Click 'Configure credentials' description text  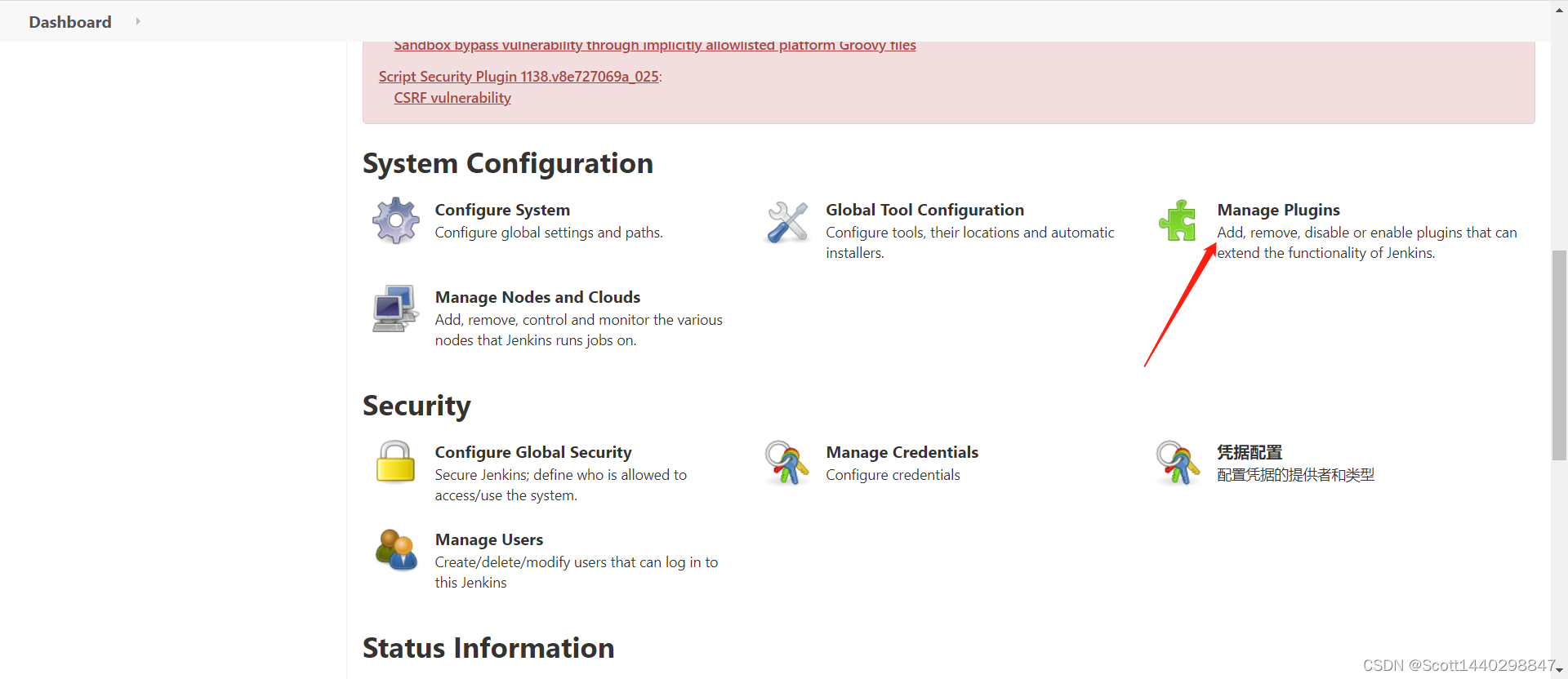893,475
